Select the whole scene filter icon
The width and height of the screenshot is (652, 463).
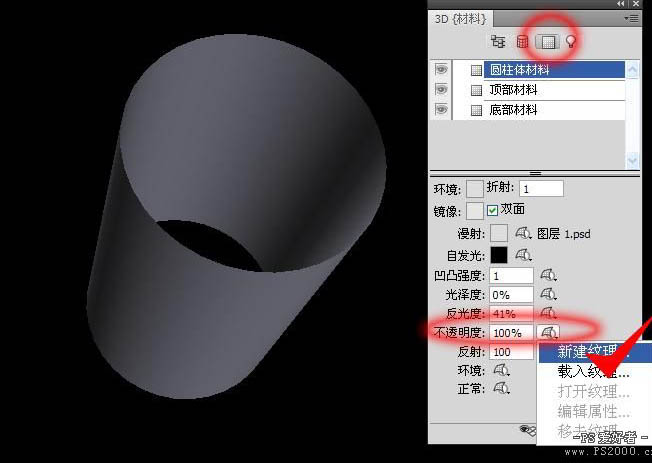[498, 41]
